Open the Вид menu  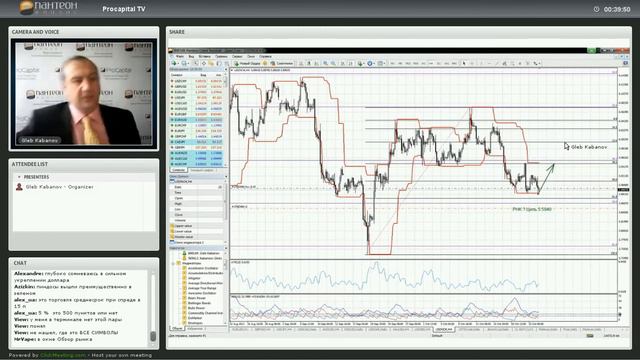click(191, 56)
